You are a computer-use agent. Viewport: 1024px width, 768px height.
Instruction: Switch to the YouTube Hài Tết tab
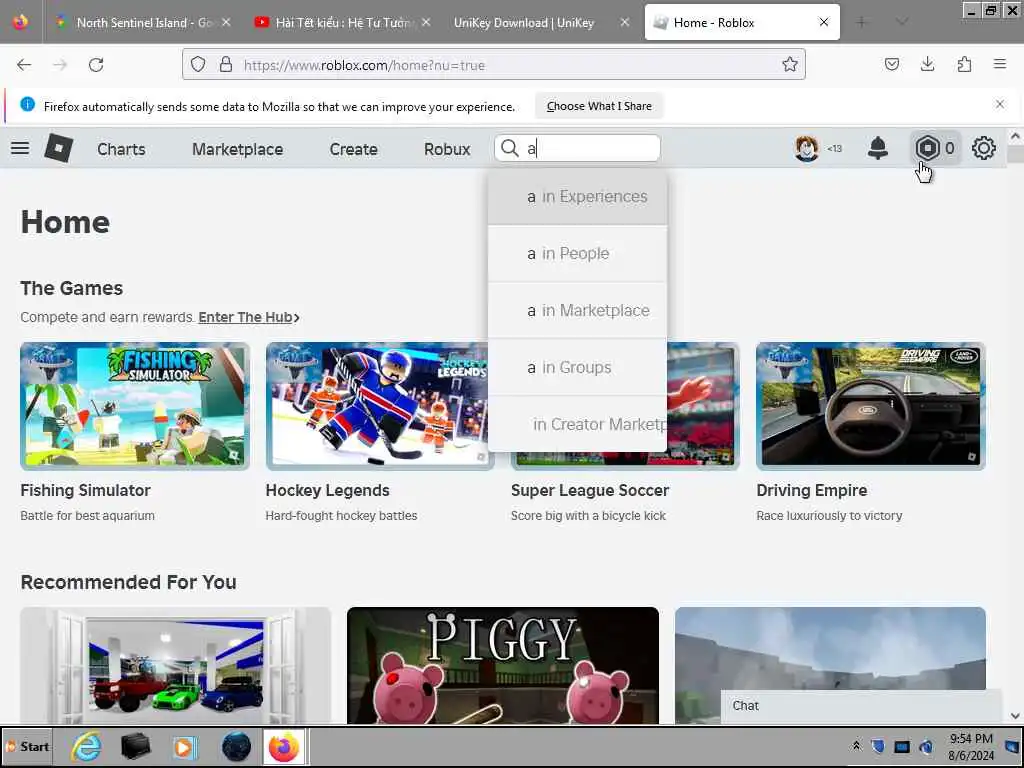click(x=342, y=22)
